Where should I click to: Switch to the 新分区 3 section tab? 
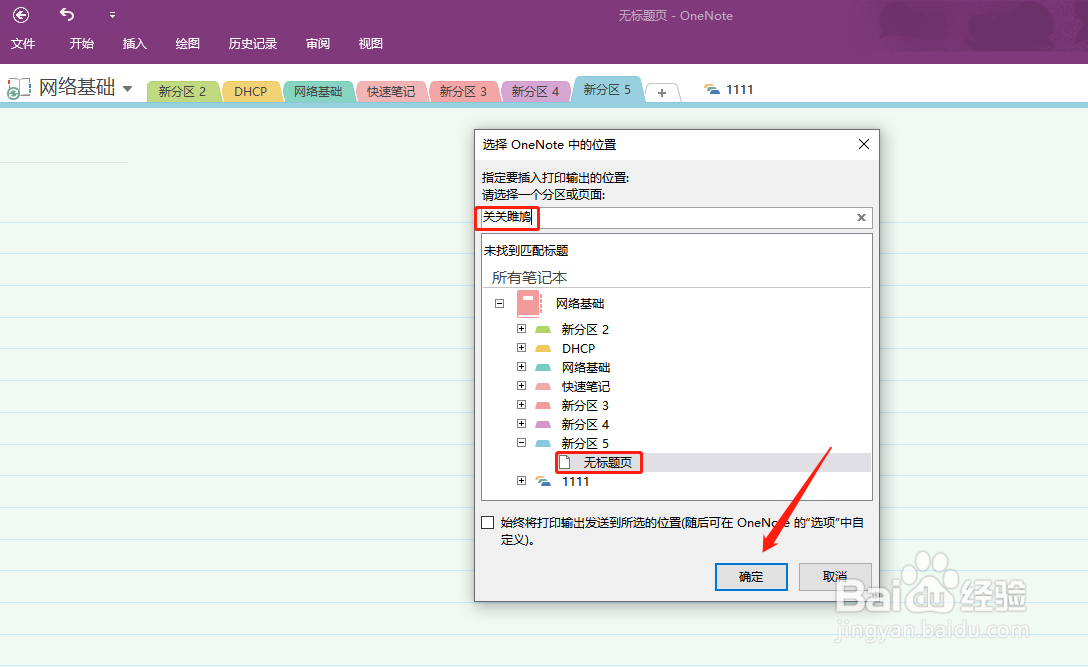464,91
